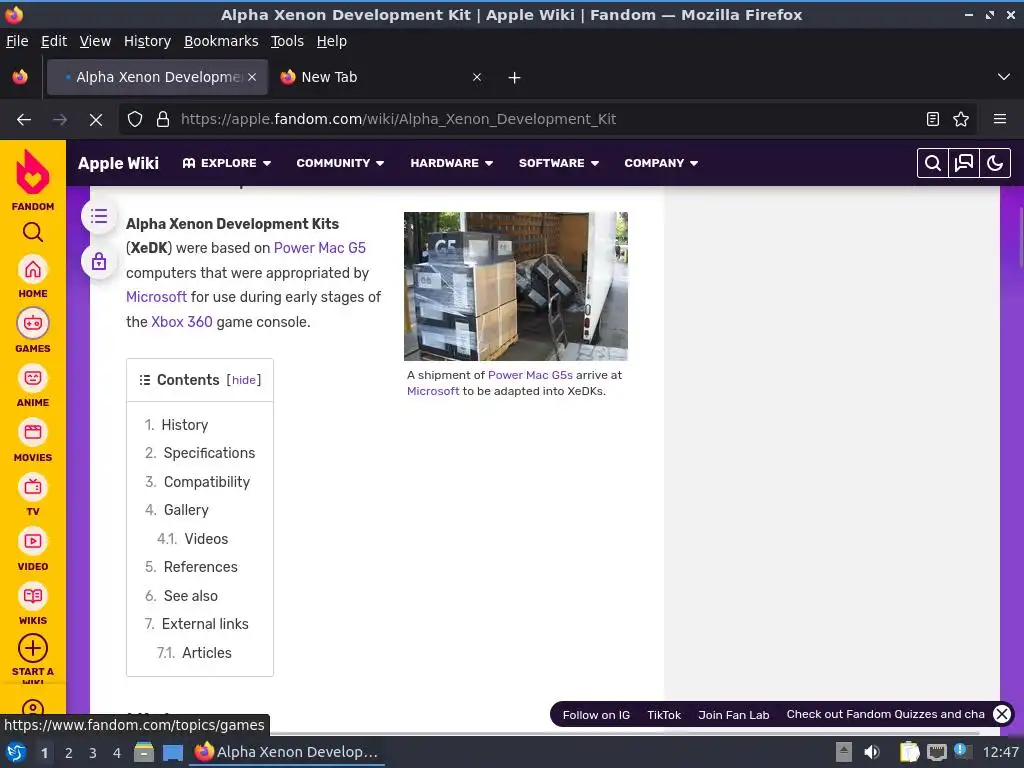
Task: Follow the Microsoft link in intro paragraph
Action: 156,297
